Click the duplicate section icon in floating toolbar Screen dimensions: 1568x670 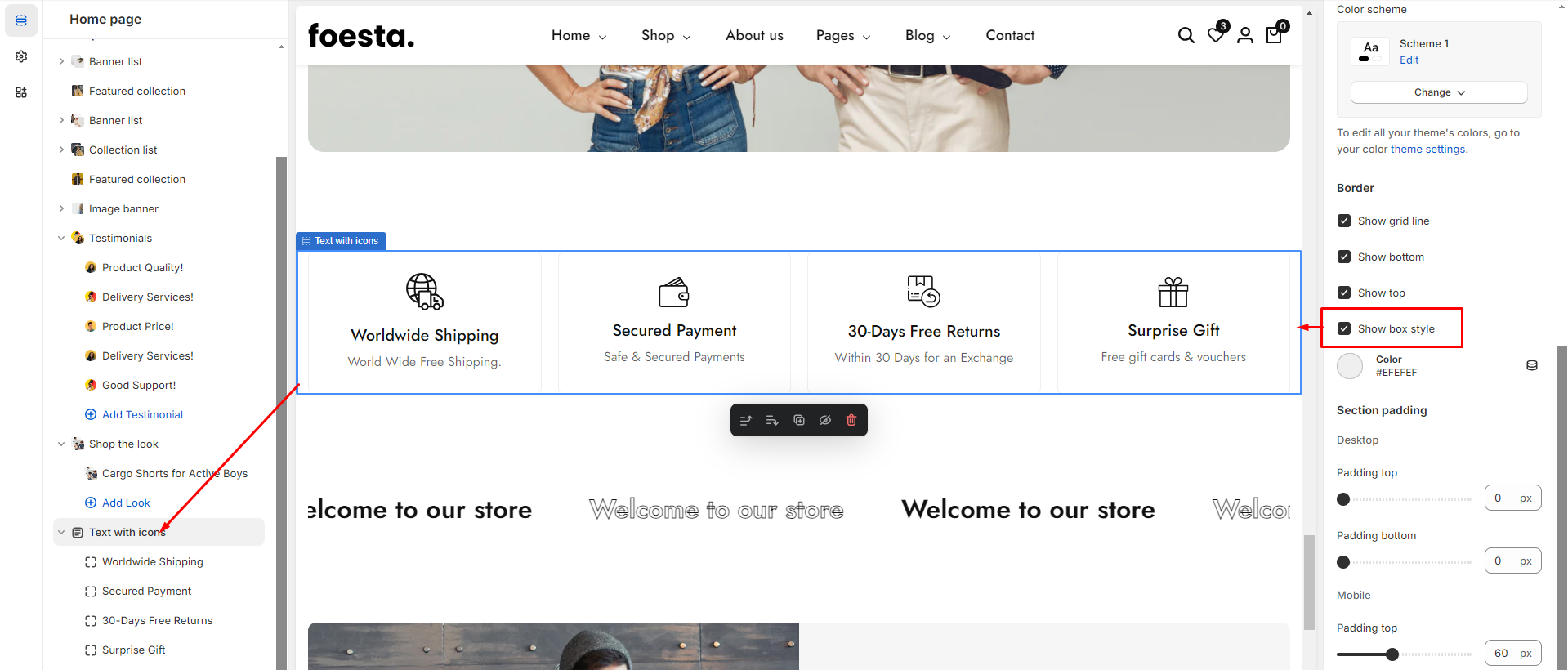click(x=799, y=420)
